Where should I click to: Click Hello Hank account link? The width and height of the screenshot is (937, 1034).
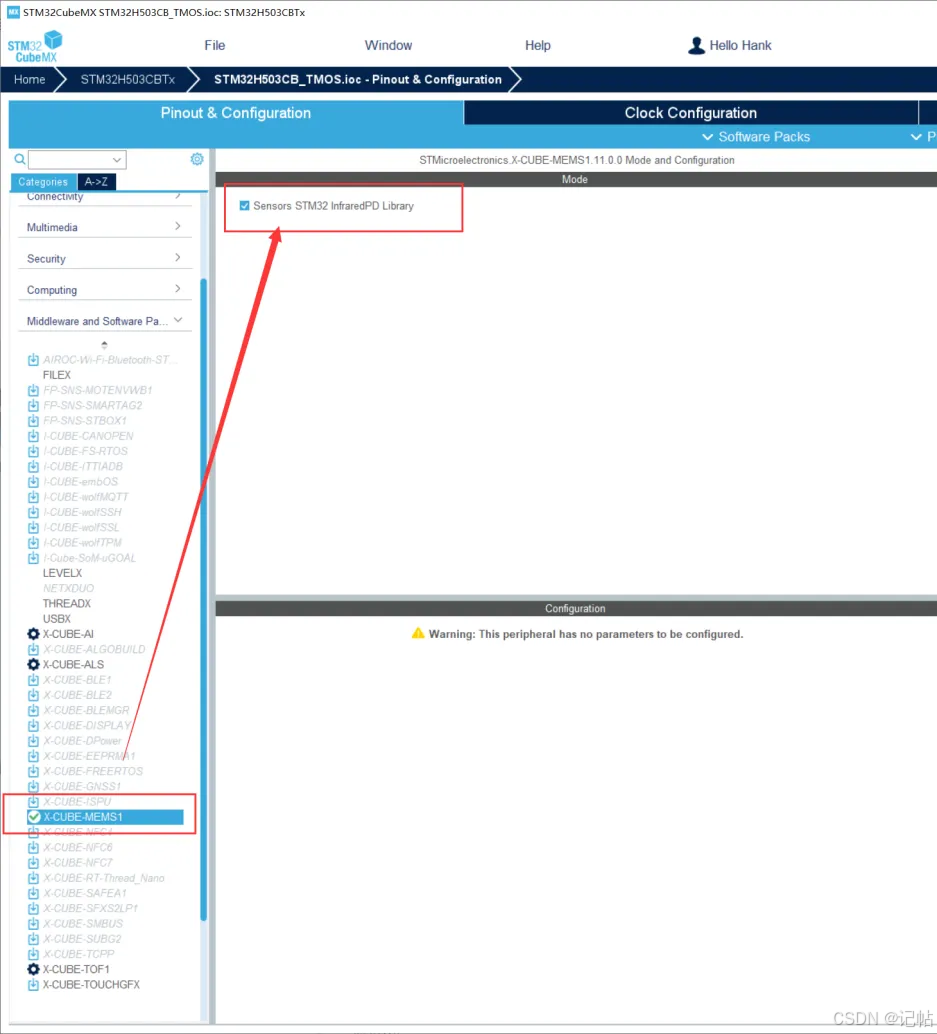pos(740,46)
